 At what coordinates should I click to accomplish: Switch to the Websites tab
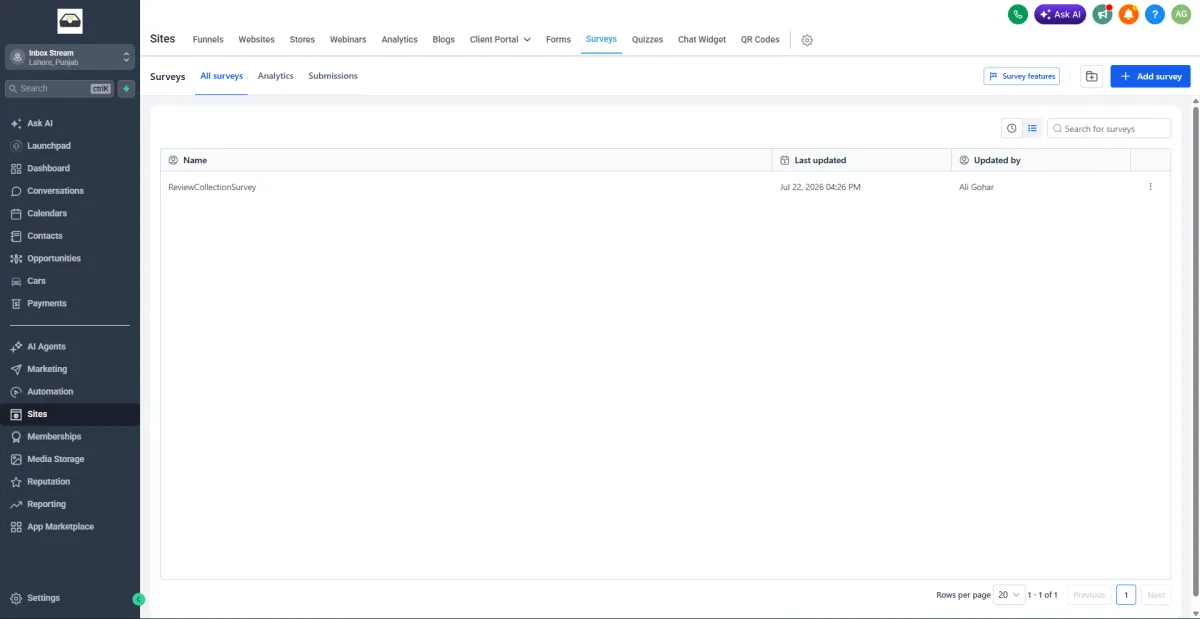256,40
